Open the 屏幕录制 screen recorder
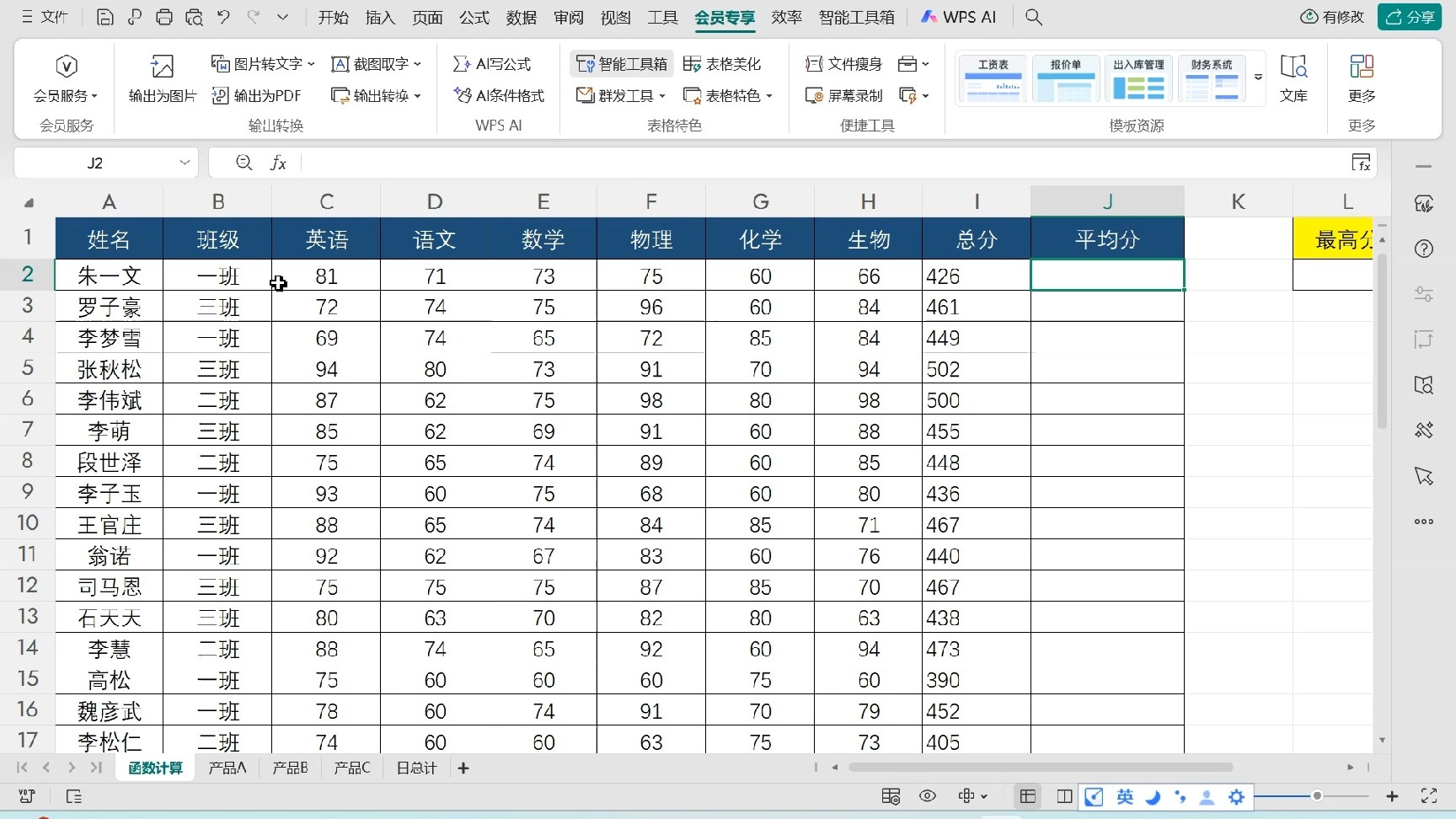 844,96
